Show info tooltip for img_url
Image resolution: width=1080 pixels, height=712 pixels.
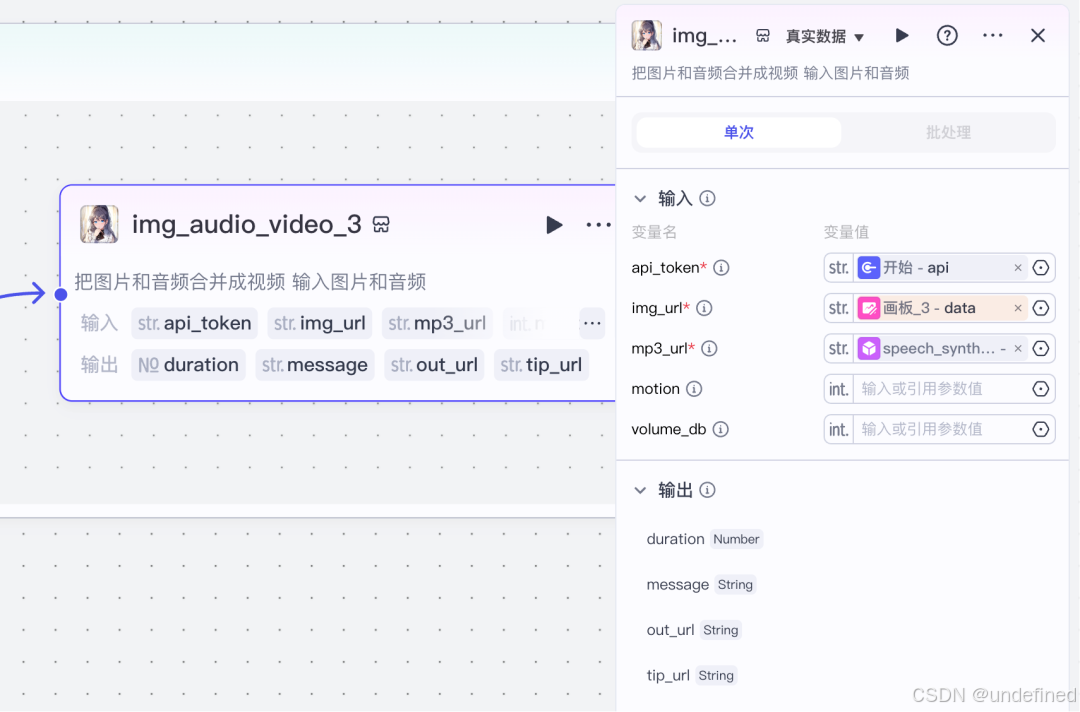tap(704, 308)
